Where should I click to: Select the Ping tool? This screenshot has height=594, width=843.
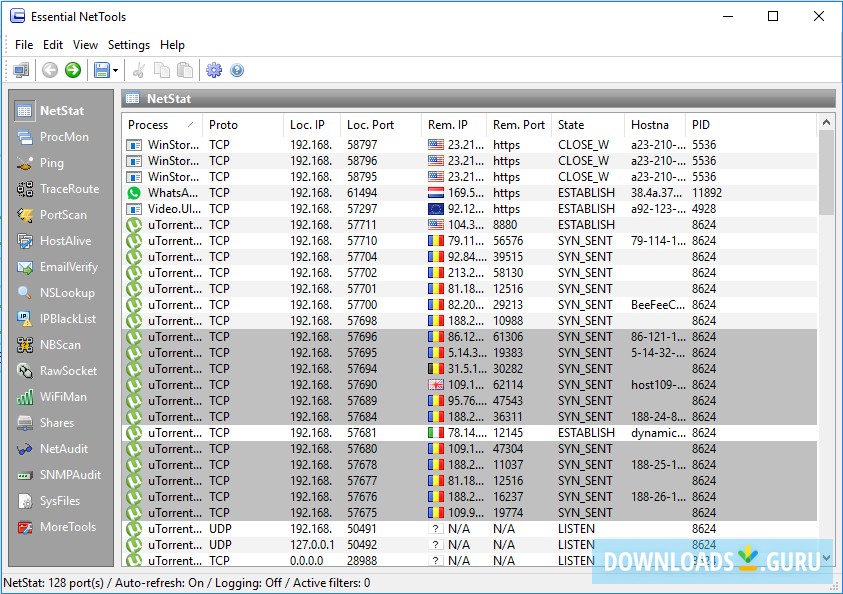pyautogui.click(x=50, y=163)
